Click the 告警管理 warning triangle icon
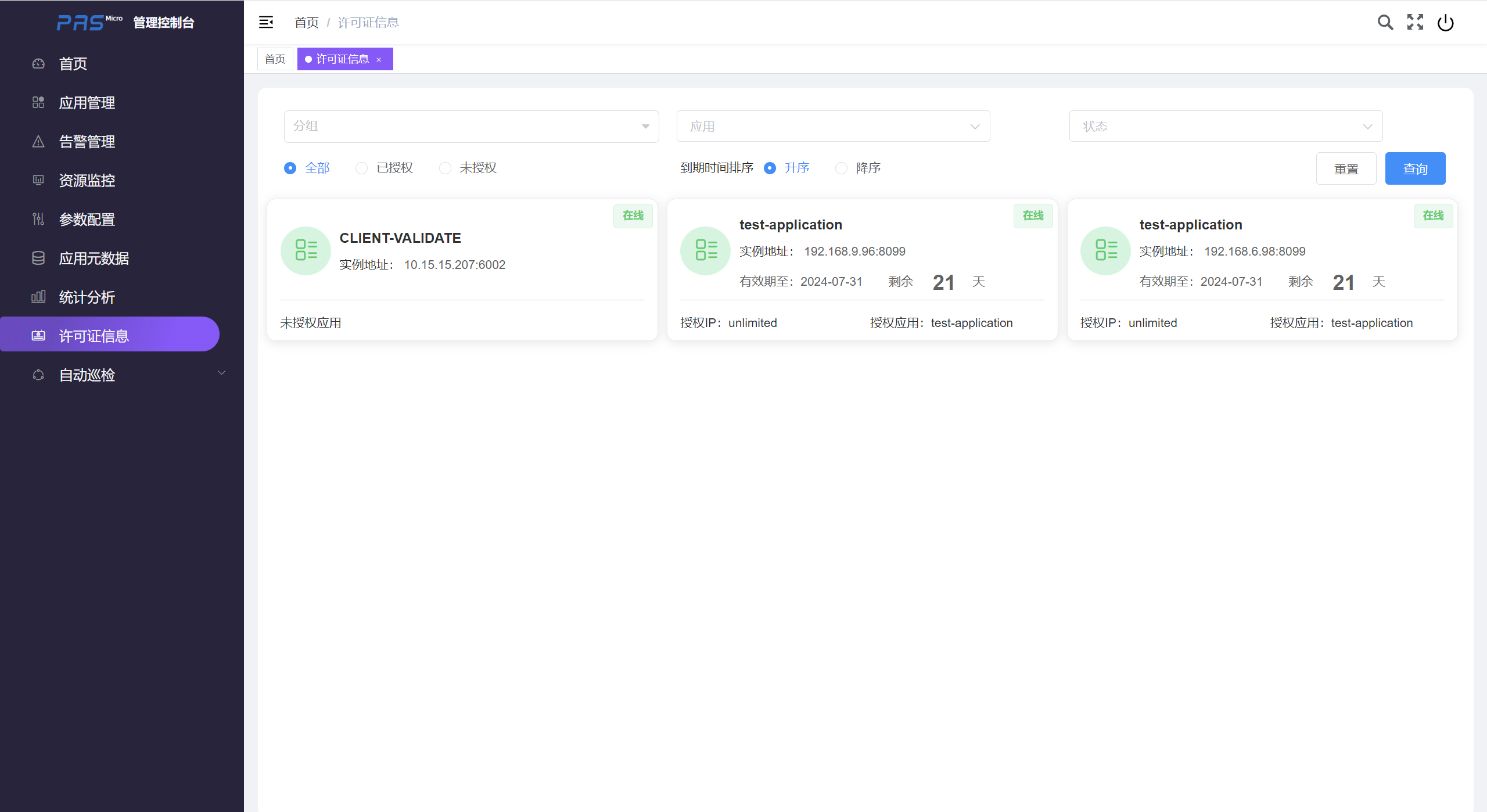The height and width of the screenshot is (812, 1487). point(38,142)
